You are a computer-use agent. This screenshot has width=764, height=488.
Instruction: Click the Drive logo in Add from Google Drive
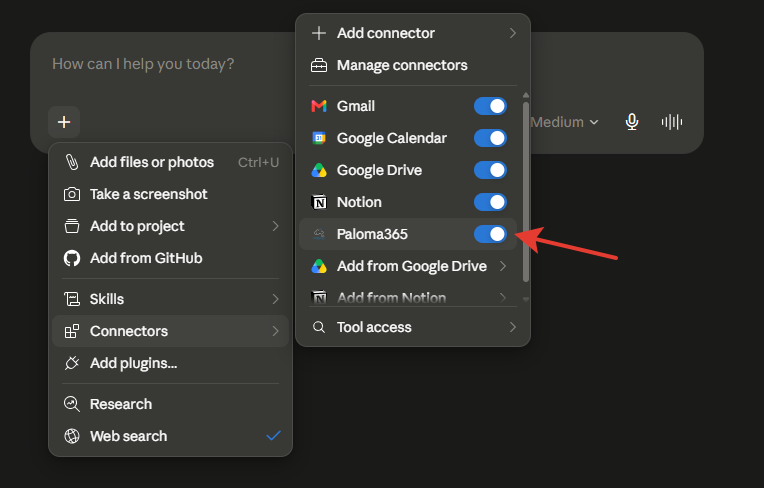[319, 266]
